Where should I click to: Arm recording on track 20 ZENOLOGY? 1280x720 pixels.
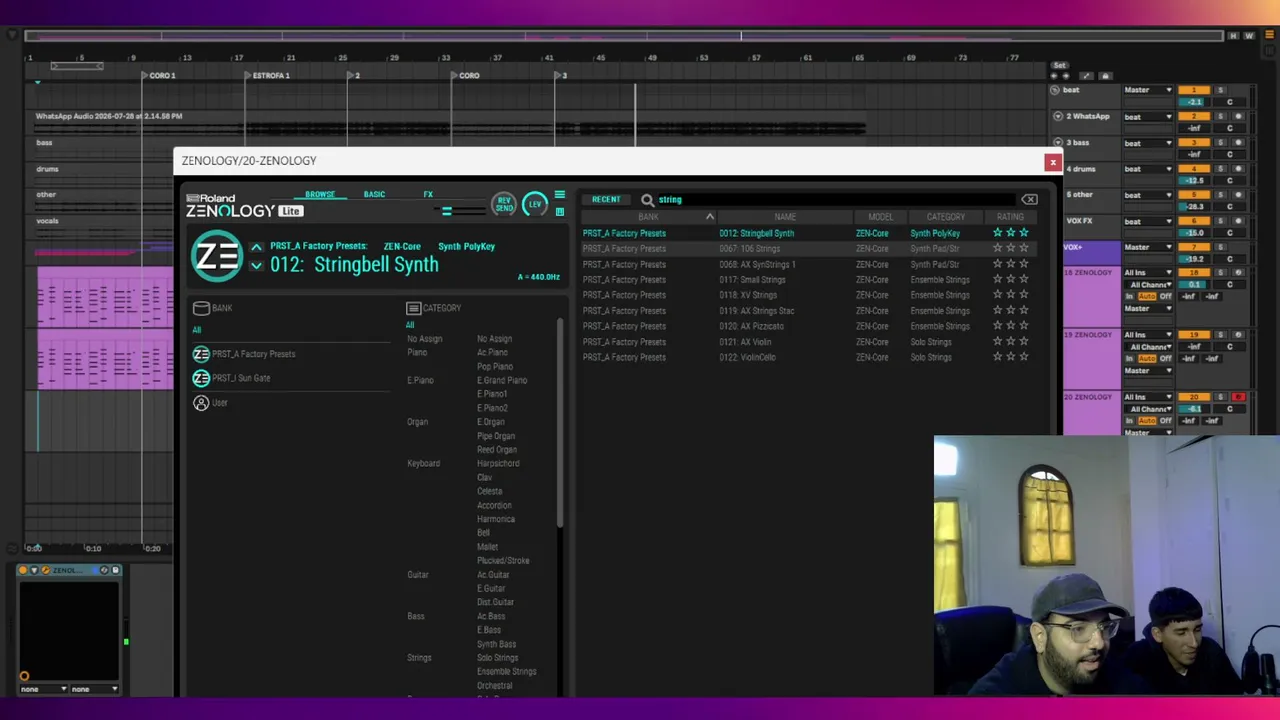pos(1238,398)
